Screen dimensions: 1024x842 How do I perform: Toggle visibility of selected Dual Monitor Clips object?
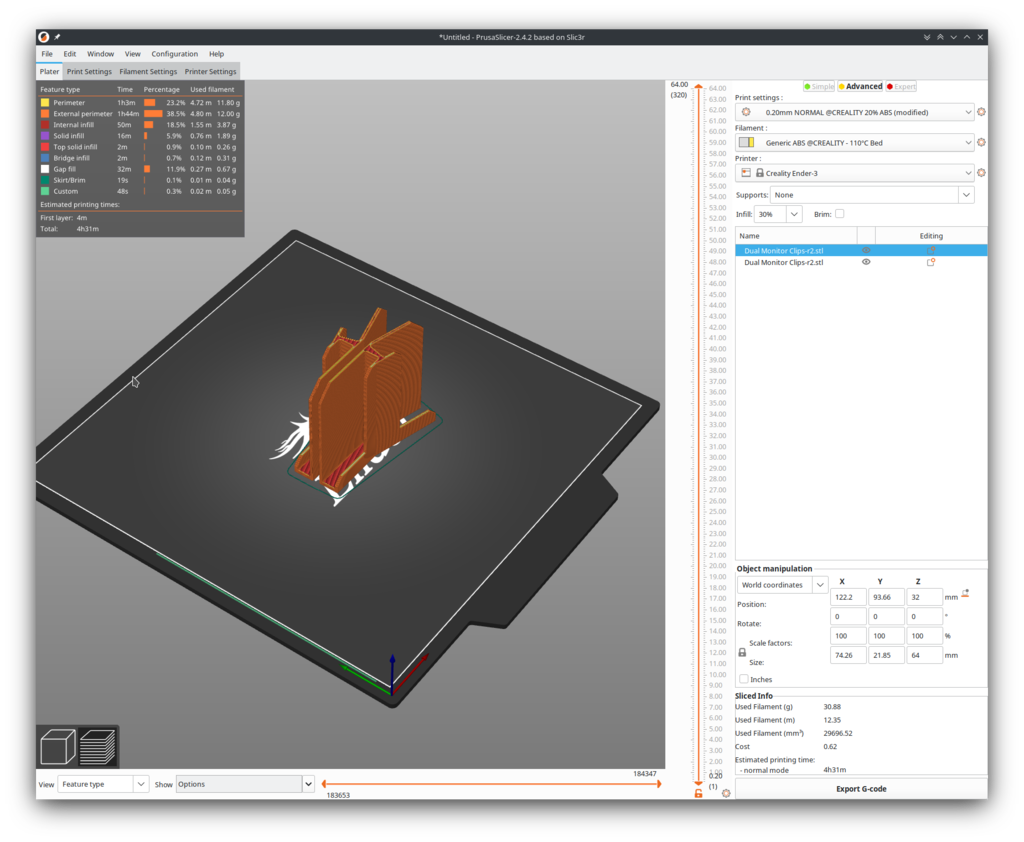[x=866, y=250]
